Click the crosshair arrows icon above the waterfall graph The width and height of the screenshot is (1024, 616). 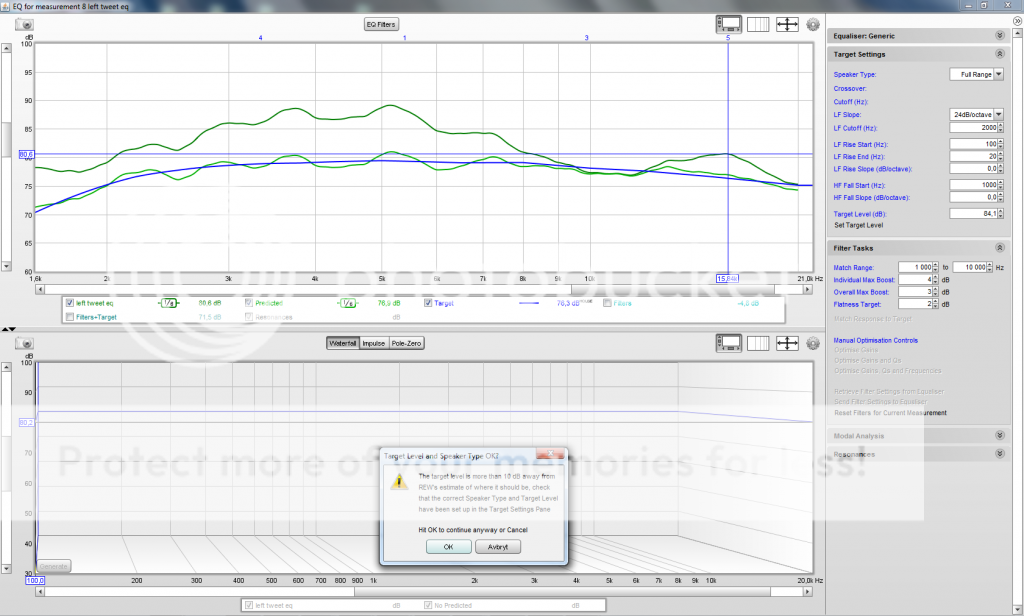(x=786, y=341)
